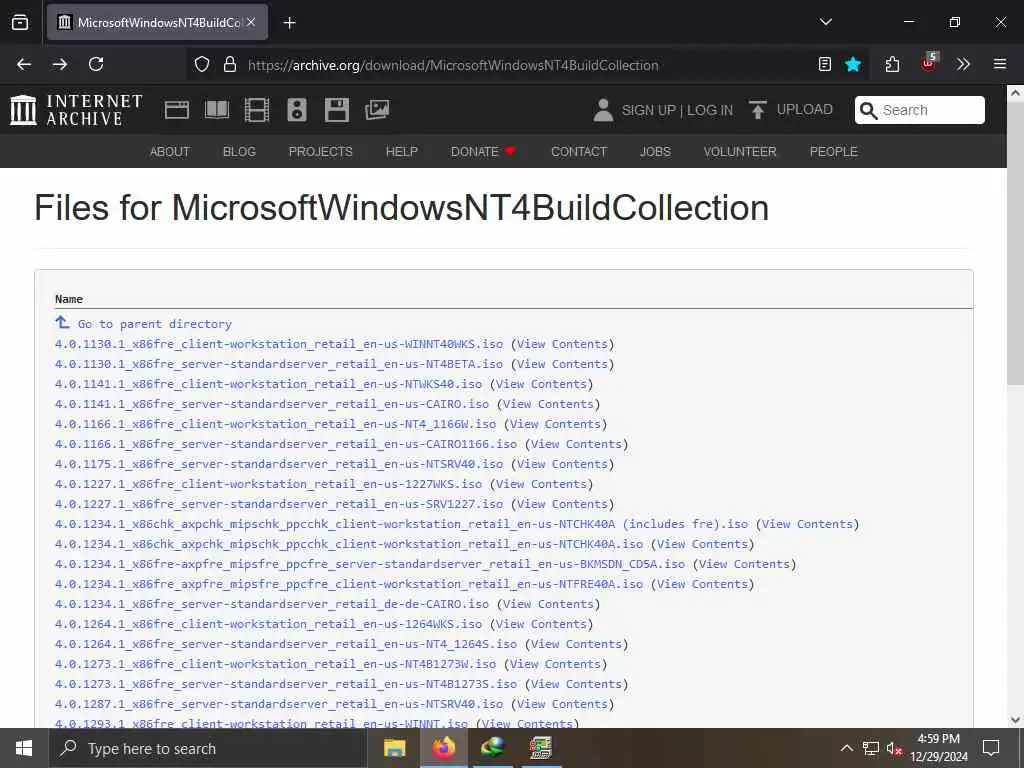This screenshot has height=768, width=1024.
Task: Open tracking protection shield icon
Action: 202,64
